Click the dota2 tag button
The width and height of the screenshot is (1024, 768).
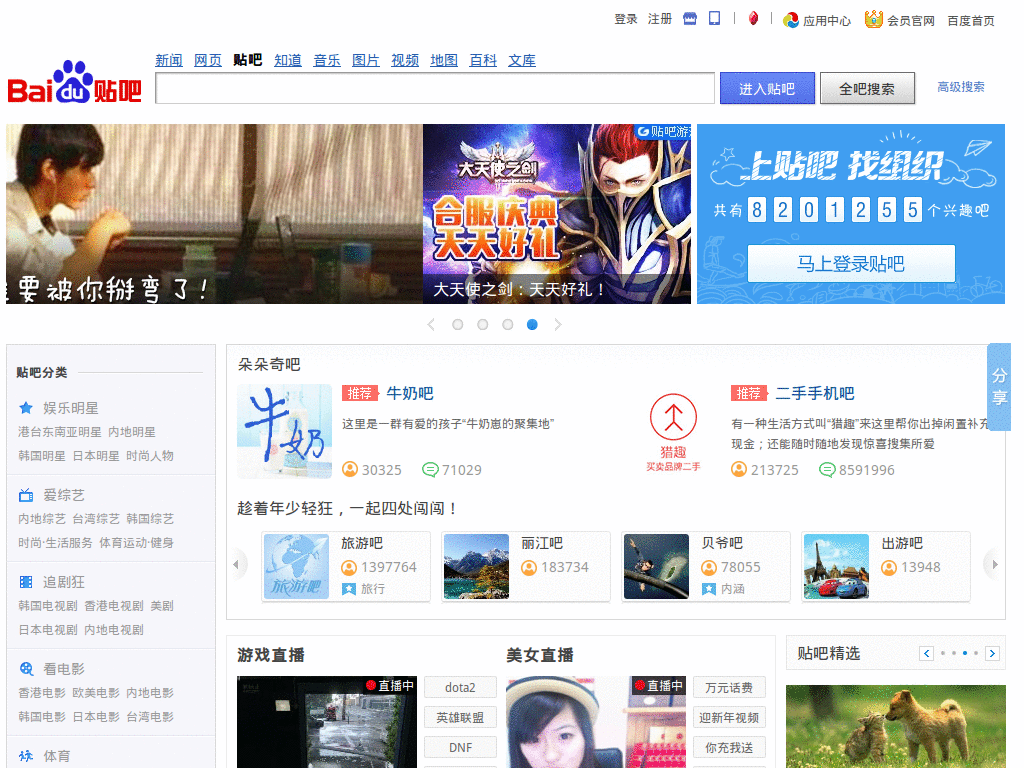(x=460, y=688)
